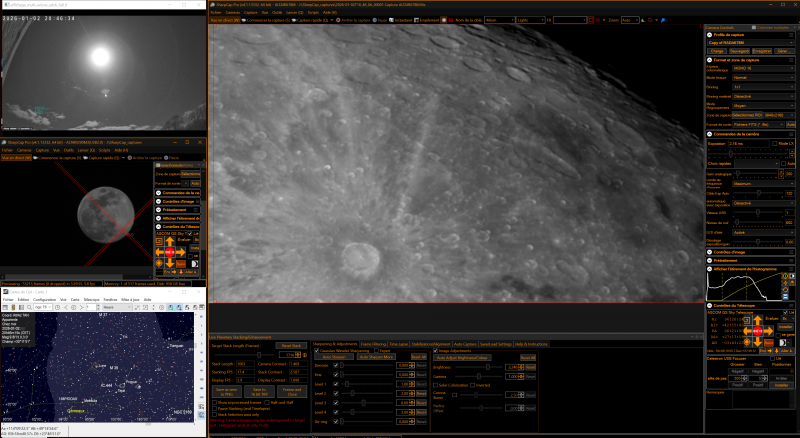Viewport: 800px width, 438px height.
Task: Click the down arrow in small SharpCap telescope controls
Action: (x=170, y=263)
